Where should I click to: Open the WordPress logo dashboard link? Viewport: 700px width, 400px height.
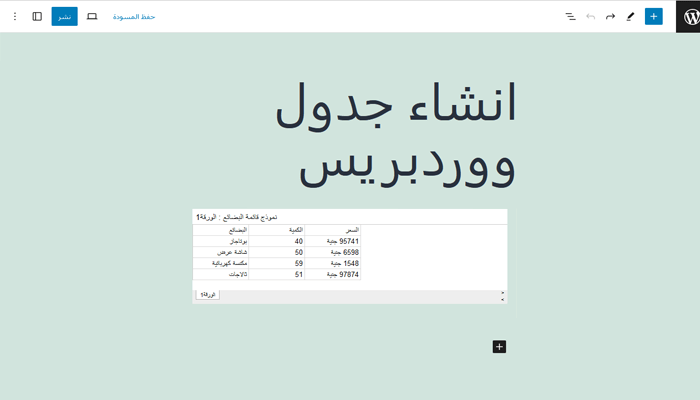(x=688, y=17)
